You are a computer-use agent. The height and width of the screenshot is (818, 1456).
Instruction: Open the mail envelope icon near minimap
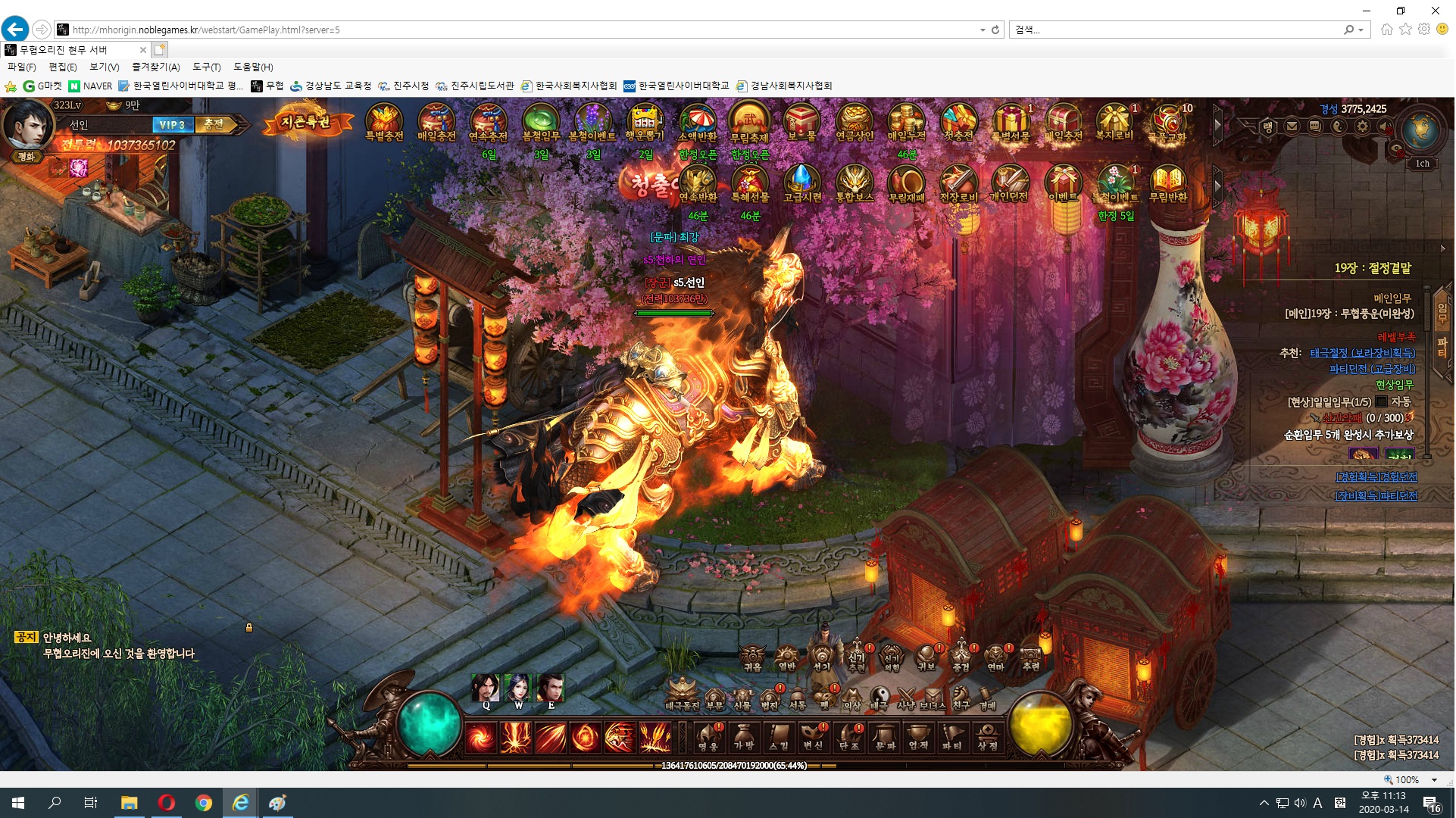tap(1292, 126)
